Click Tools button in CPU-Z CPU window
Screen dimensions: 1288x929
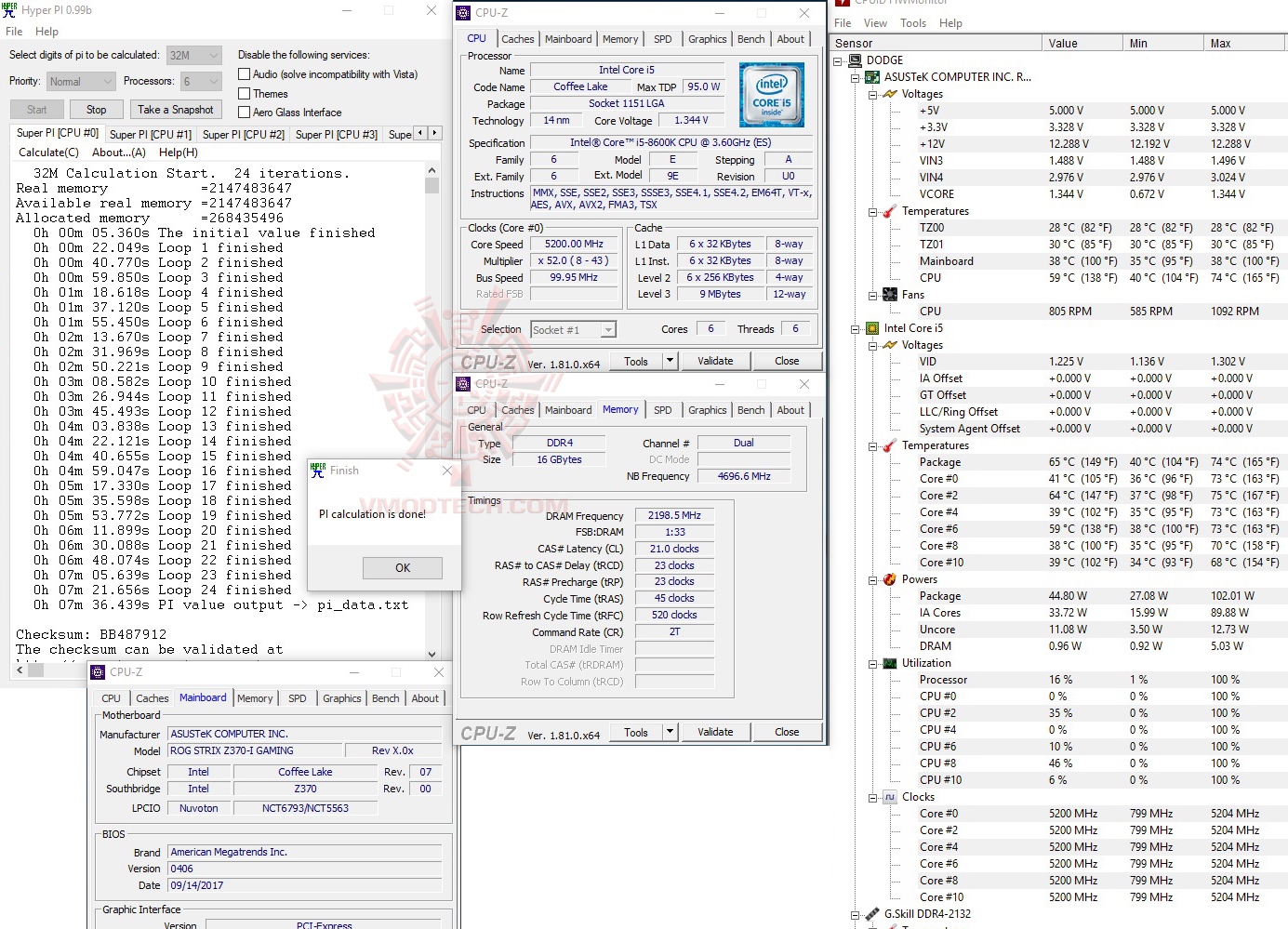pos(636,361)
